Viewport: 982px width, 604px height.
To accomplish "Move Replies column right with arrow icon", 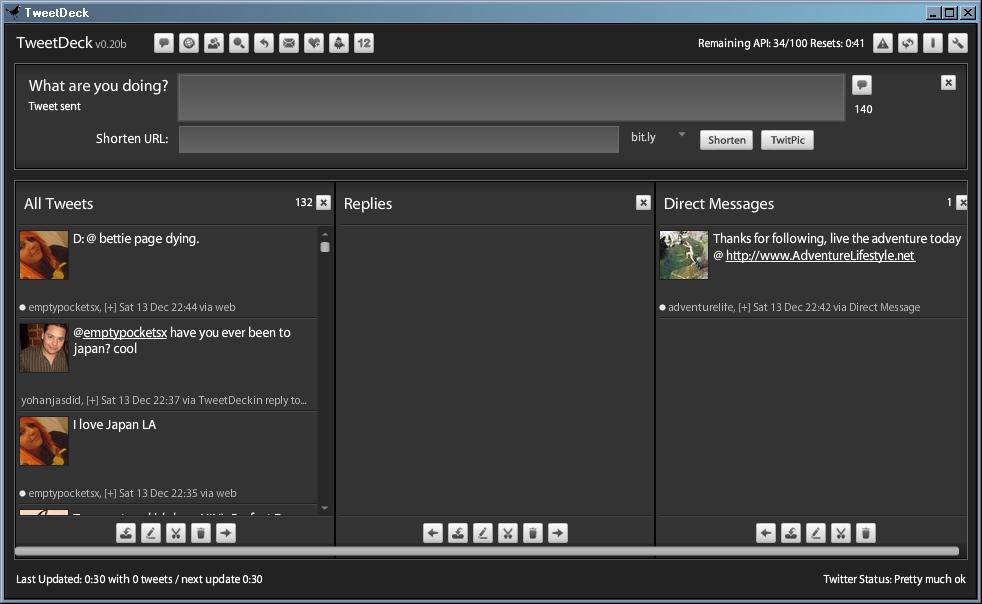I will click(x=558, y=533).
